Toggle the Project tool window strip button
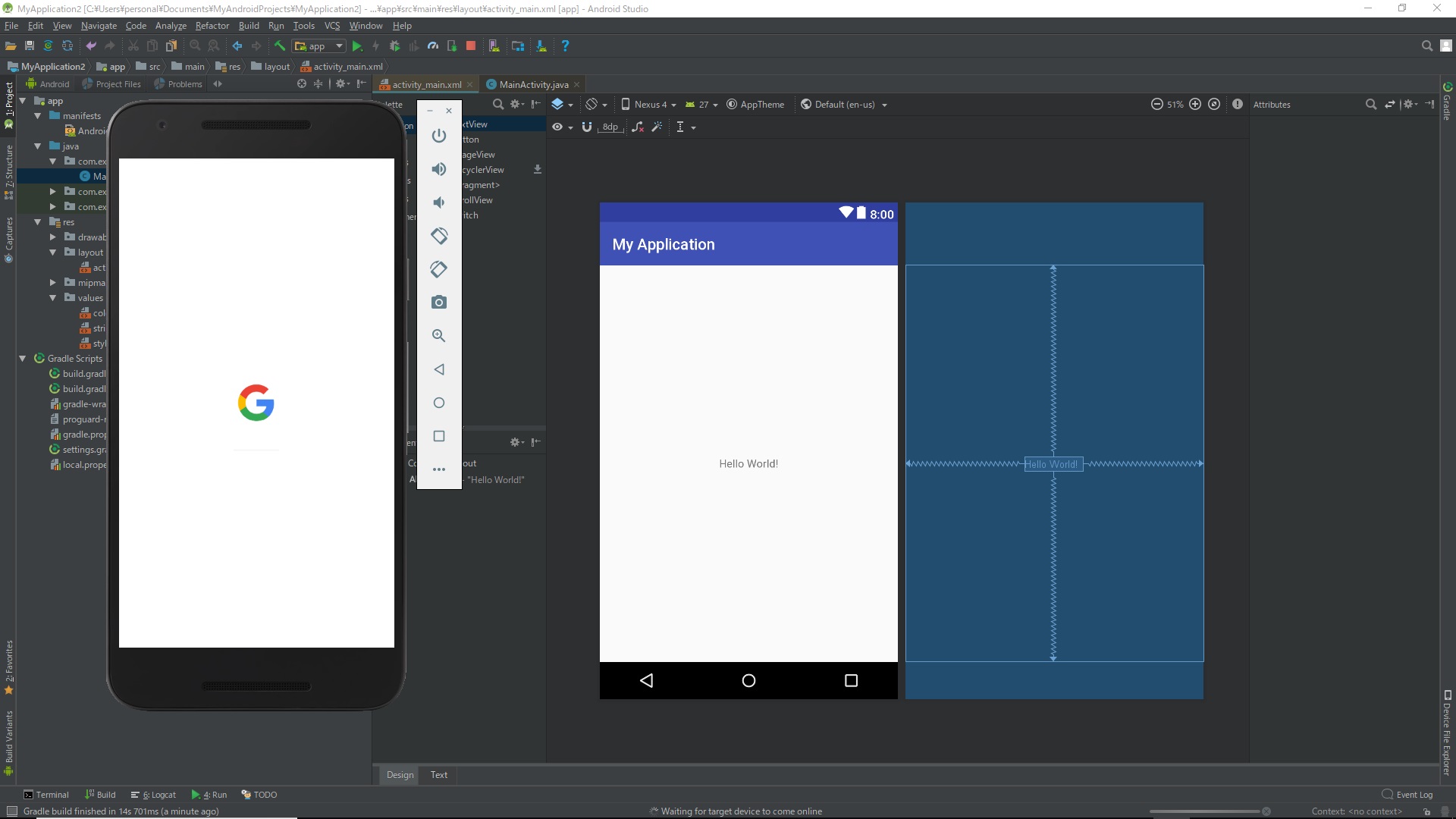 (x=8, y=105)
